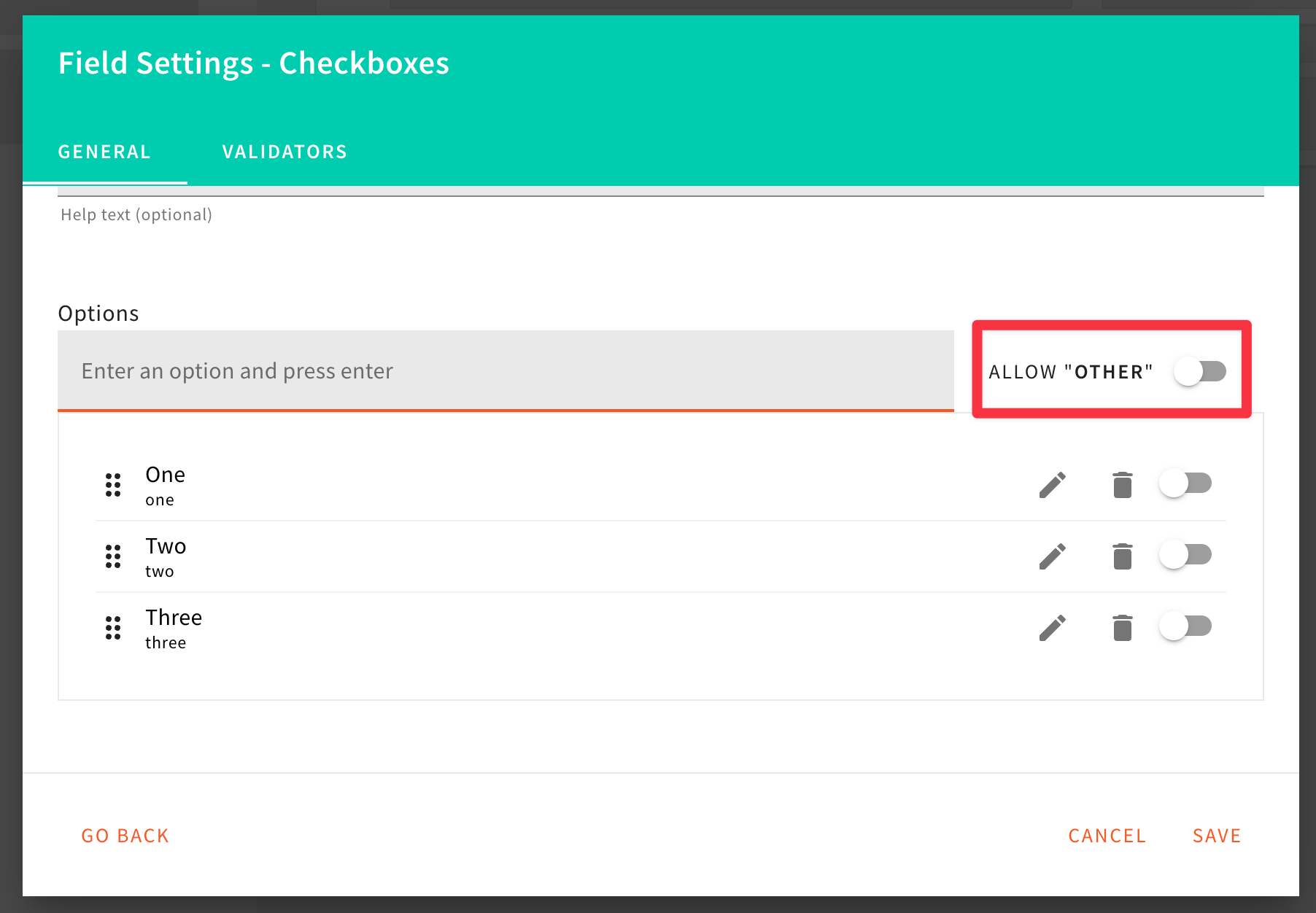This screenshot has width=1316, height=913.
Task: Edit the option labeled Three
Action: [x=1051, y=626]
